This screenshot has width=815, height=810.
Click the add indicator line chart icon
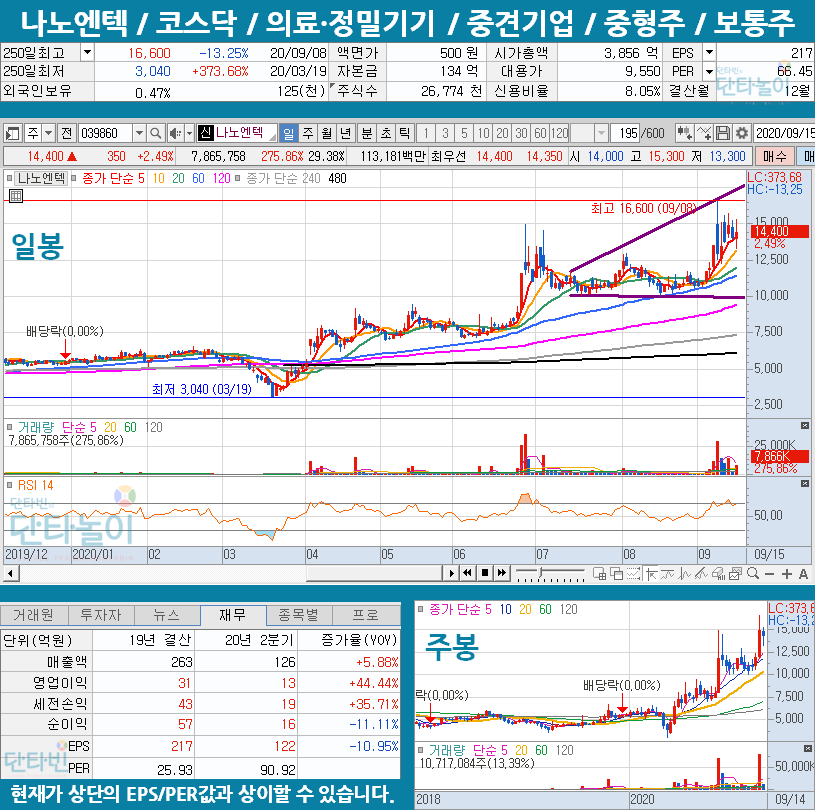(704, 134)
